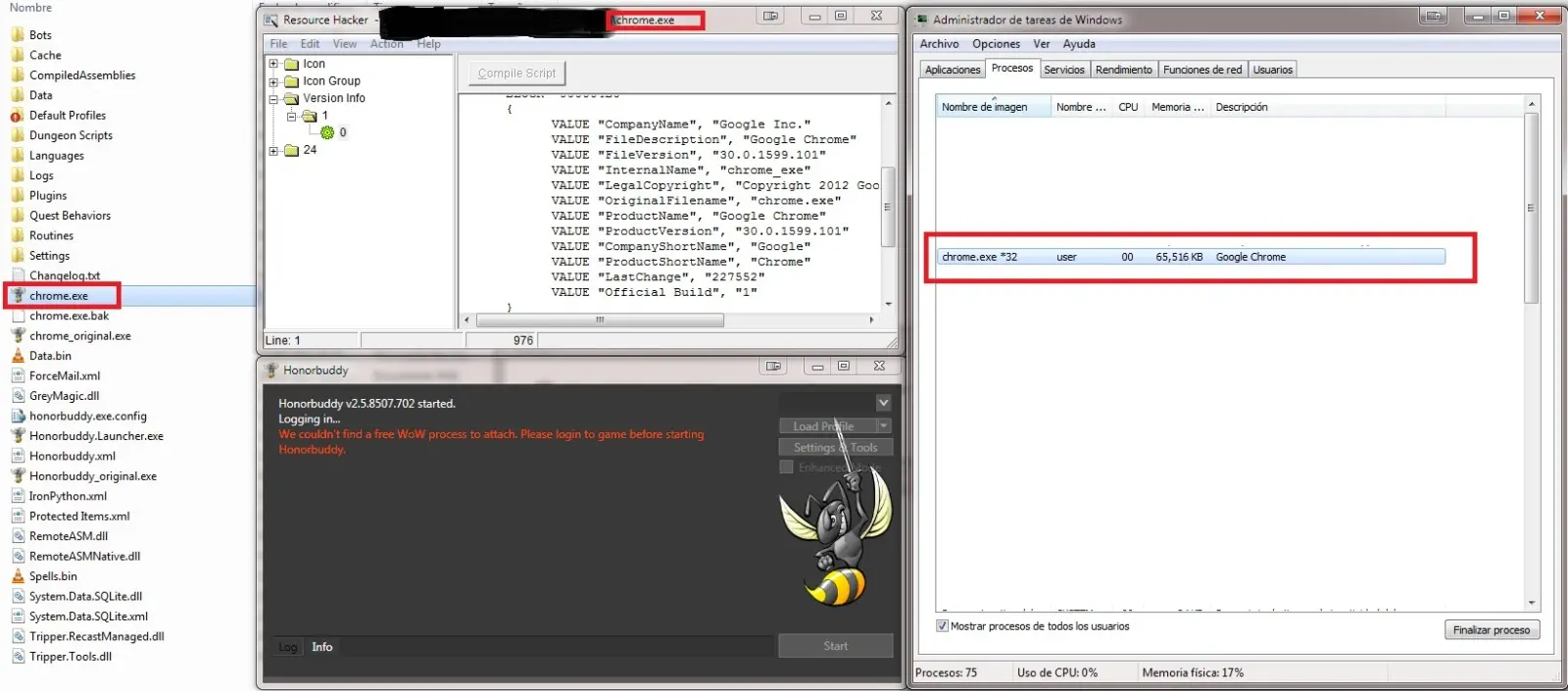Click the vertical scrollbar in the script editor

(888, 207)
